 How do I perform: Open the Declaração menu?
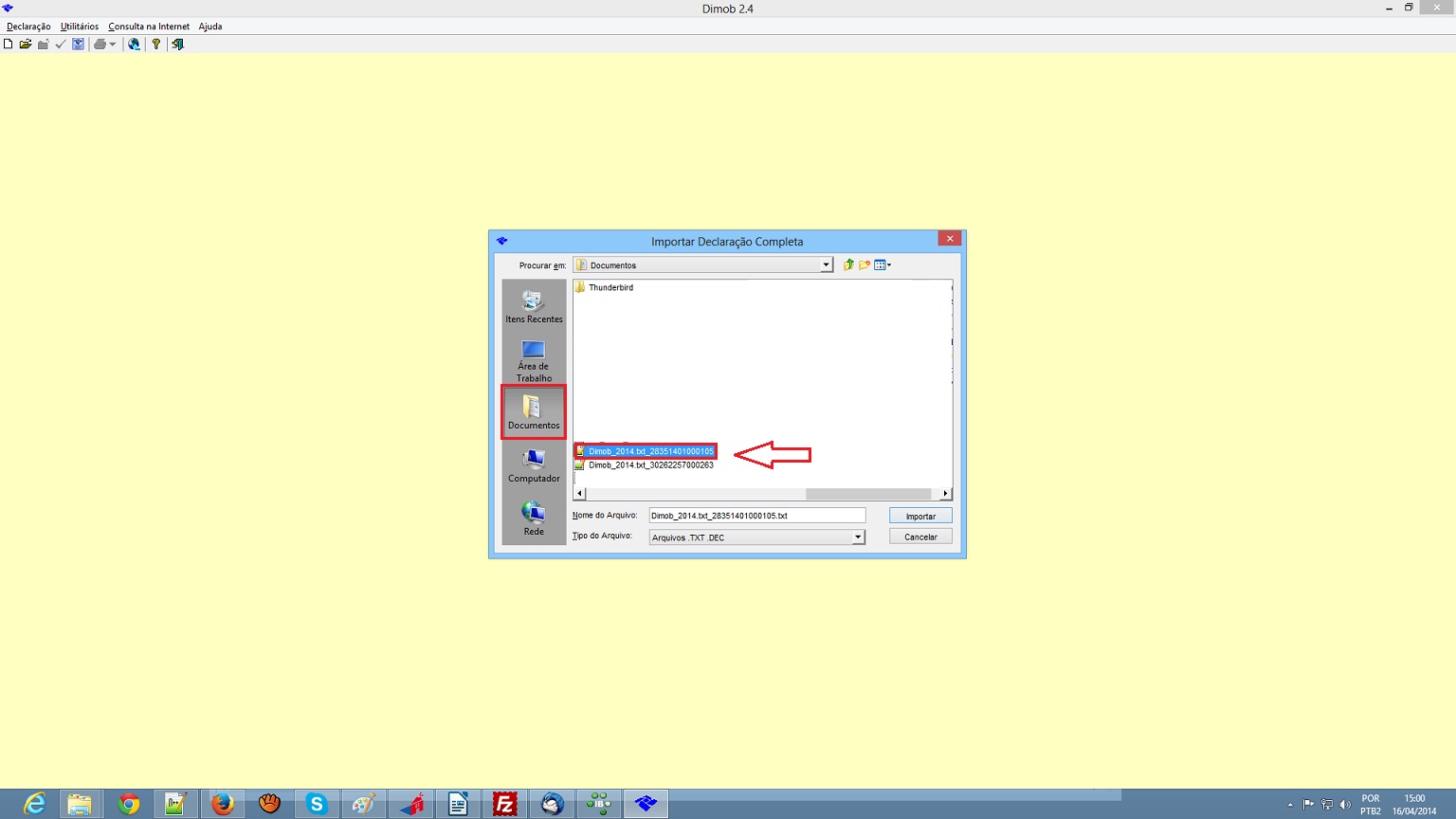tap(28, 27)
